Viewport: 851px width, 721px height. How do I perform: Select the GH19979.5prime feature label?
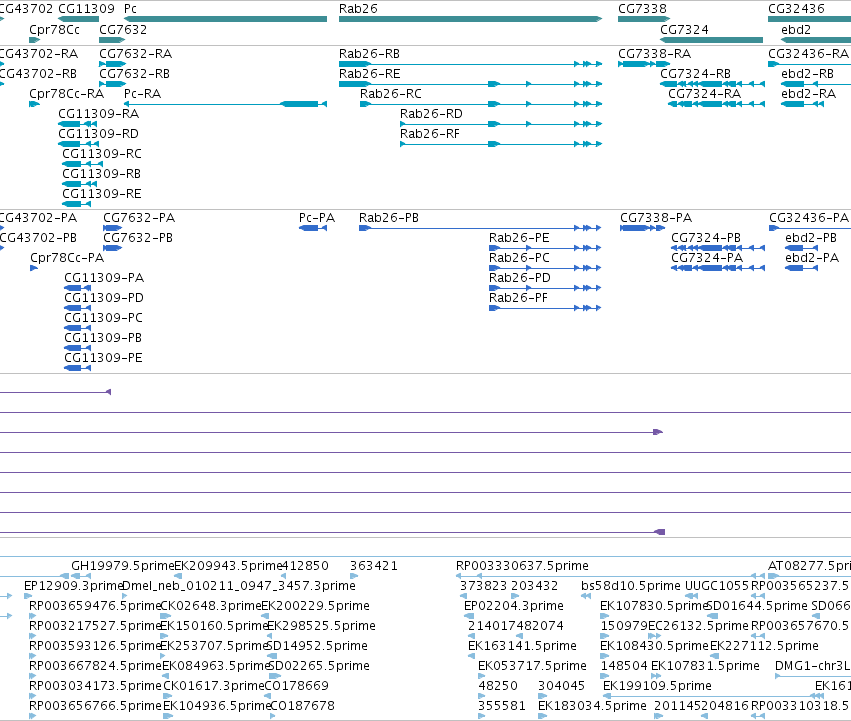coord(123,566)
